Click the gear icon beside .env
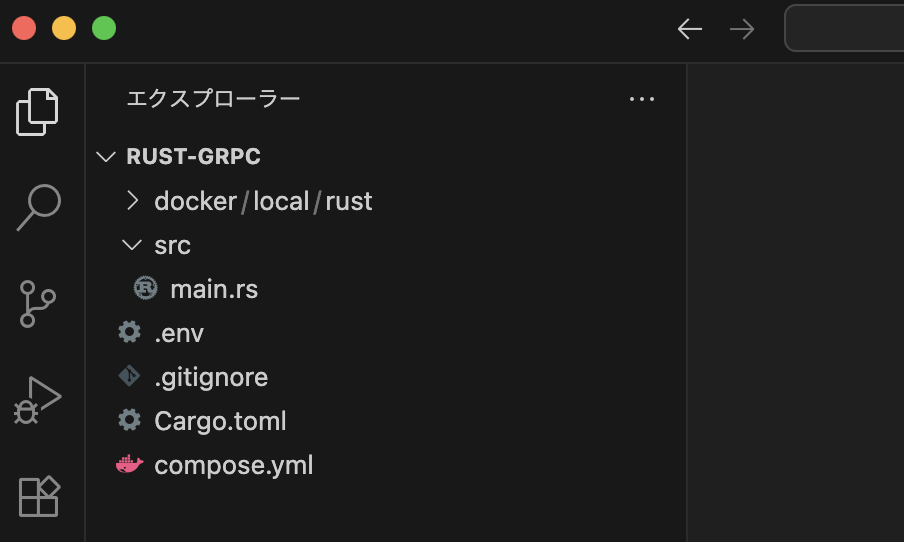This screenshot has width=904, height=542. click(x=129, y=332)
